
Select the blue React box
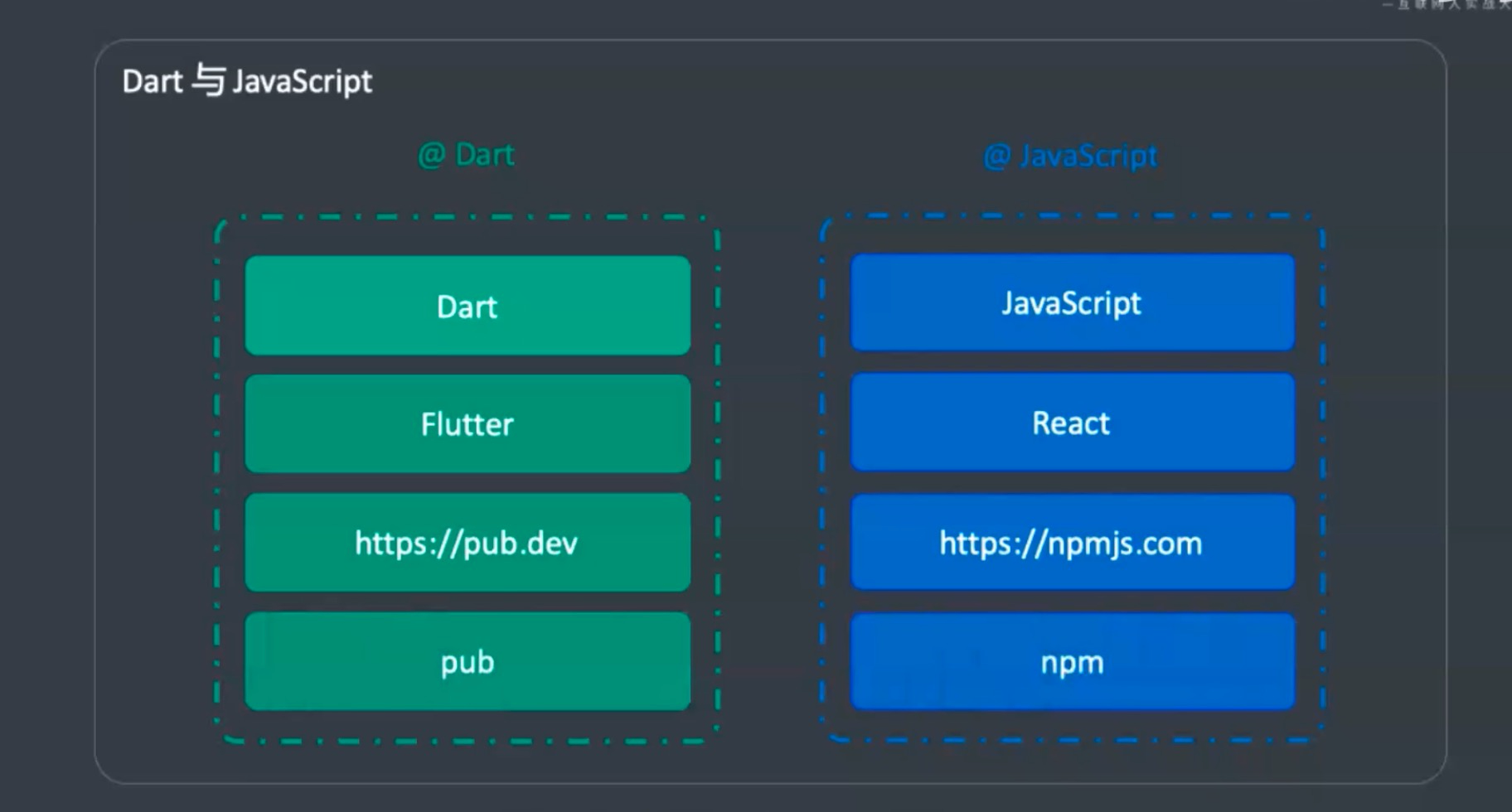[x=1073, y=423]
